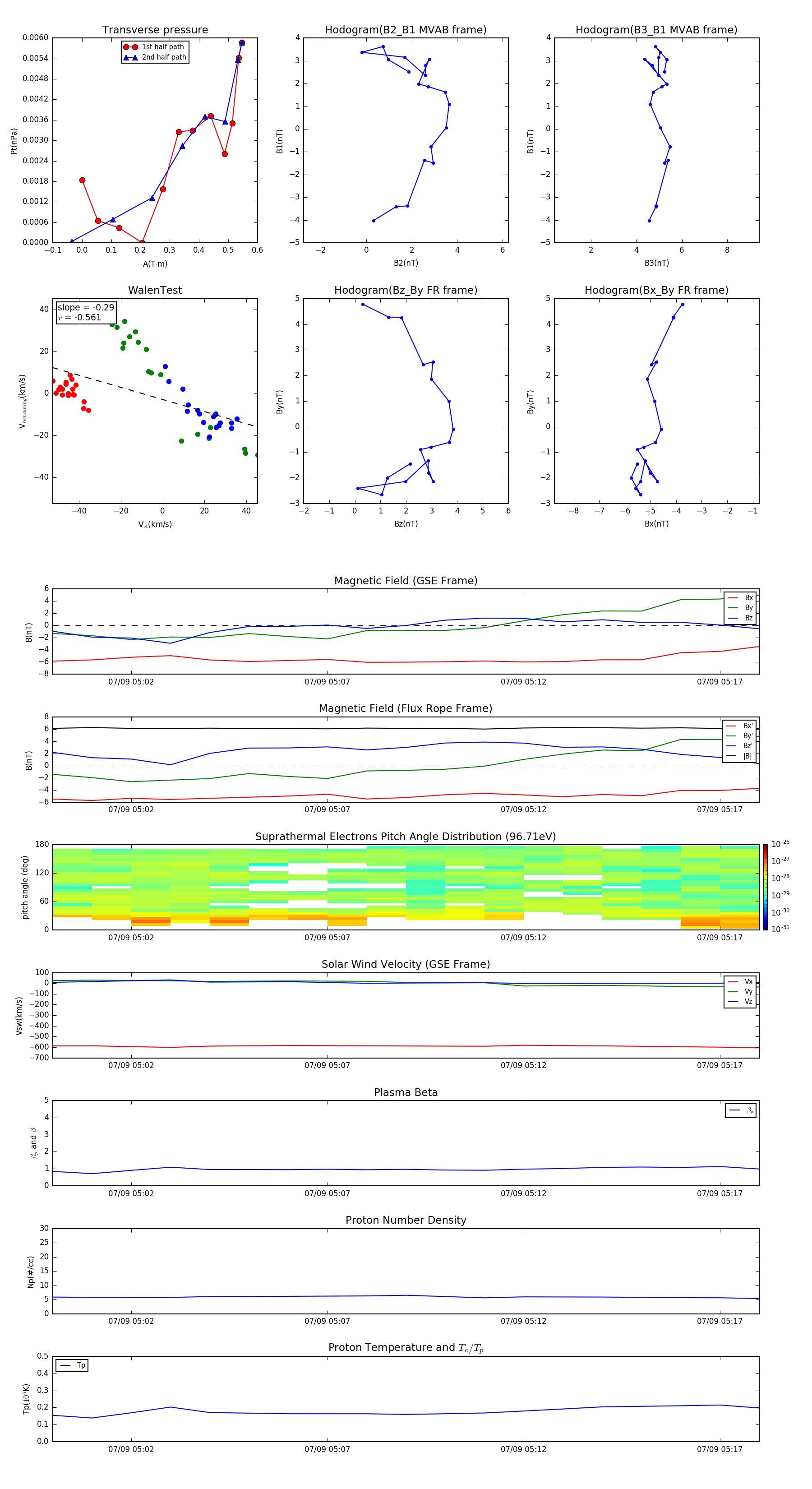Click the red Vx velocity line
The width and height of the screenshot is (812, 1489).
[405, 1045]
